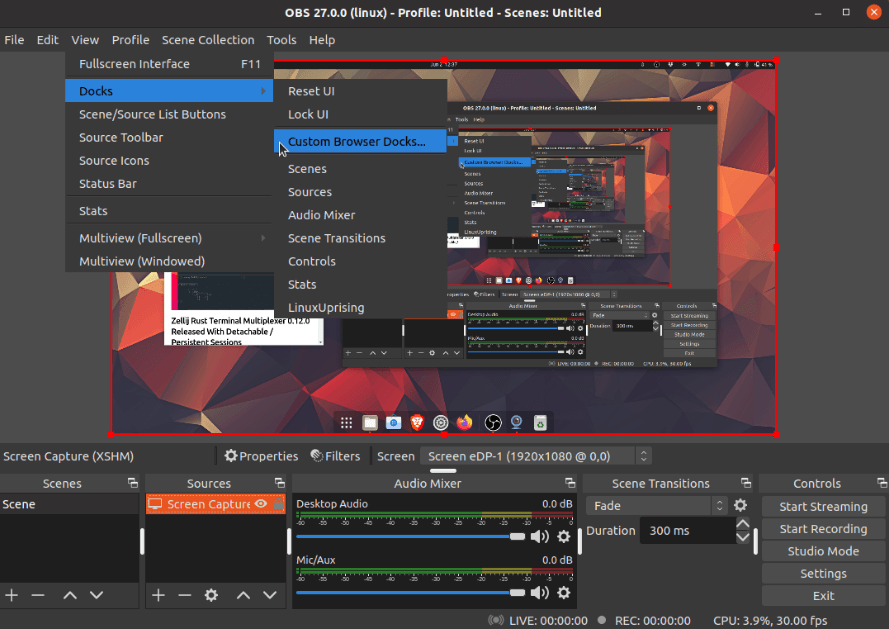Select Fullscreen Interface in View menu
Image resolution: width=889 pixels, height=629 pixels.
point(169,64)
